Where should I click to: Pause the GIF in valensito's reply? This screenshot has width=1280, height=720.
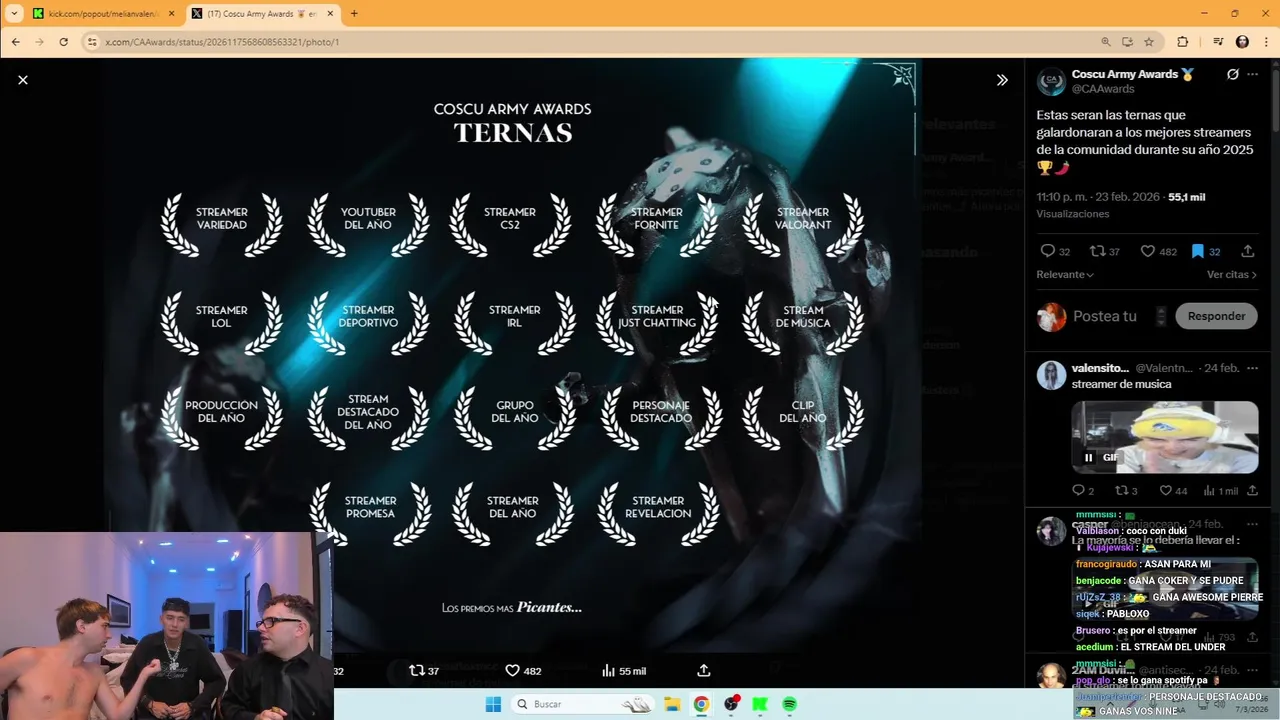tap(1089, 457)
